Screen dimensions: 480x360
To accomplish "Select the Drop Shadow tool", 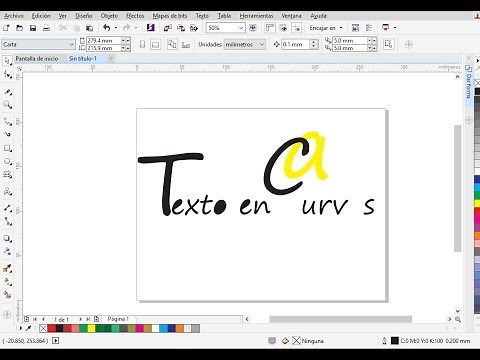I will tap(7, 239).
